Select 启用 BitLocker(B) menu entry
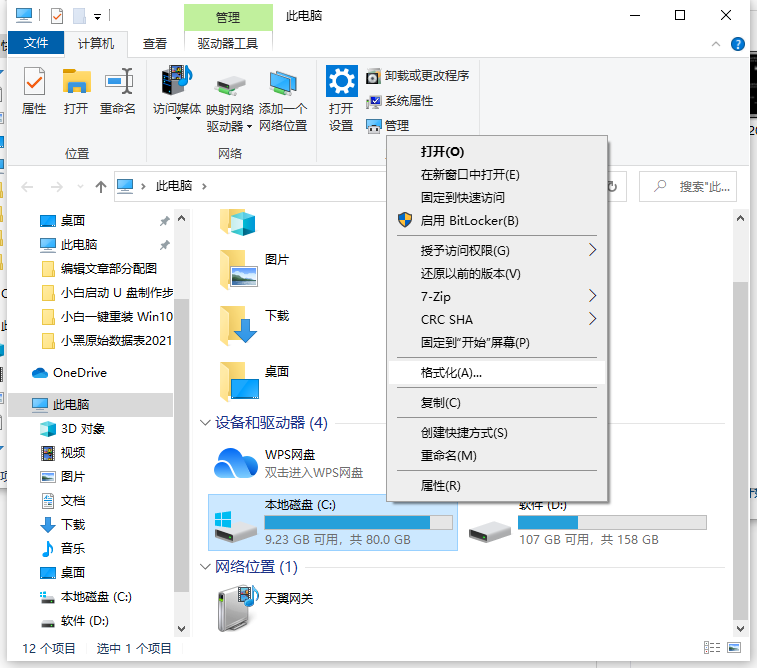 point(469,220)
